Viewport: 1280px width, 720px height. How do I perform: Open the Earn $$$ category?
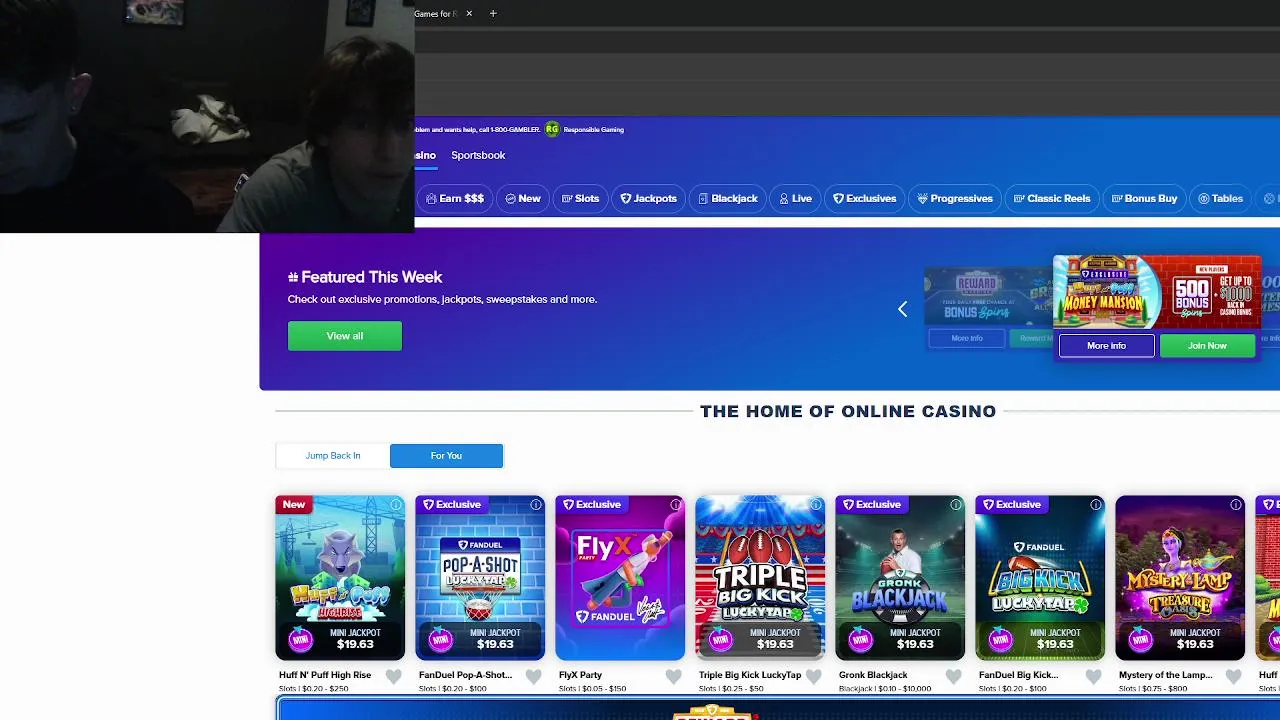point(455,198)
